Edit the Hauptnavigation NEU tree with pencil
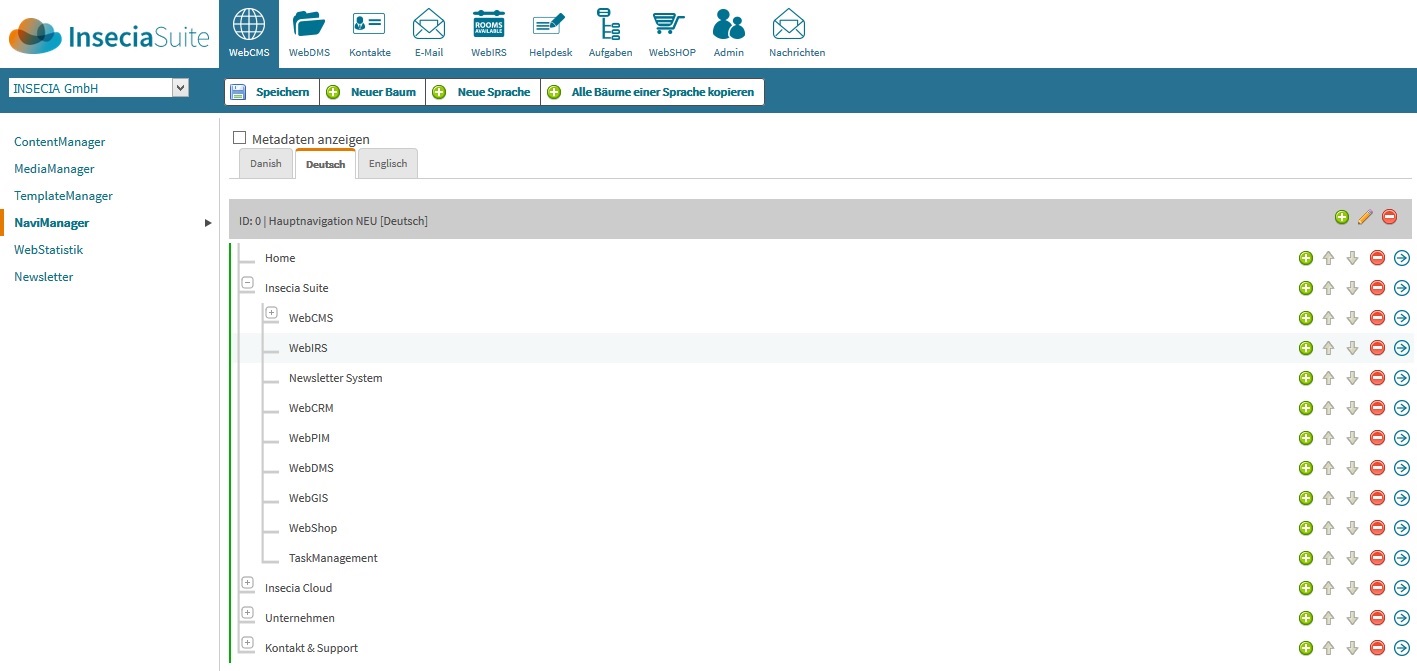 [x=1365, y=217]
